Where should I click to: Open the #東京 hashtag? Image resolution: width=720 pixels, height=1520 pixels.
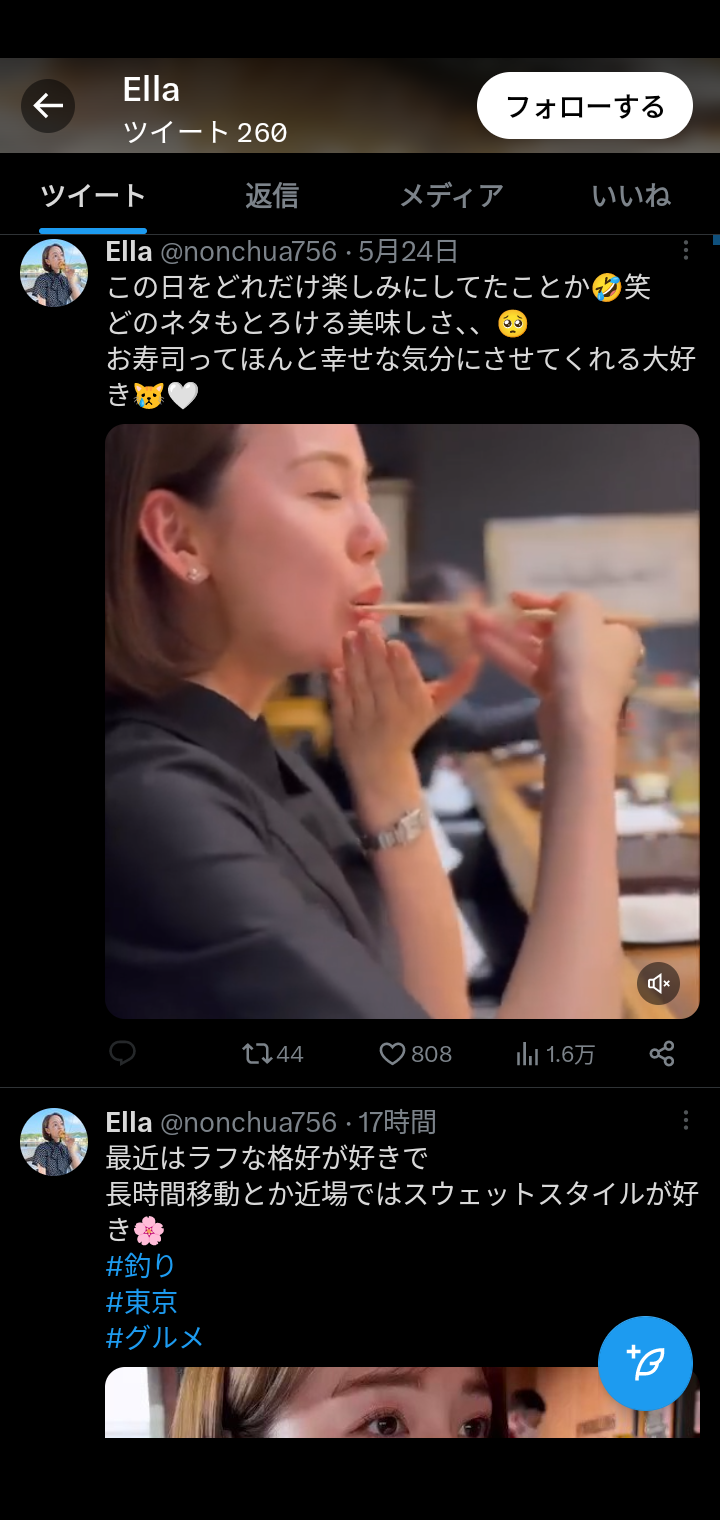pyautogui.click(x=141, y=1302)
